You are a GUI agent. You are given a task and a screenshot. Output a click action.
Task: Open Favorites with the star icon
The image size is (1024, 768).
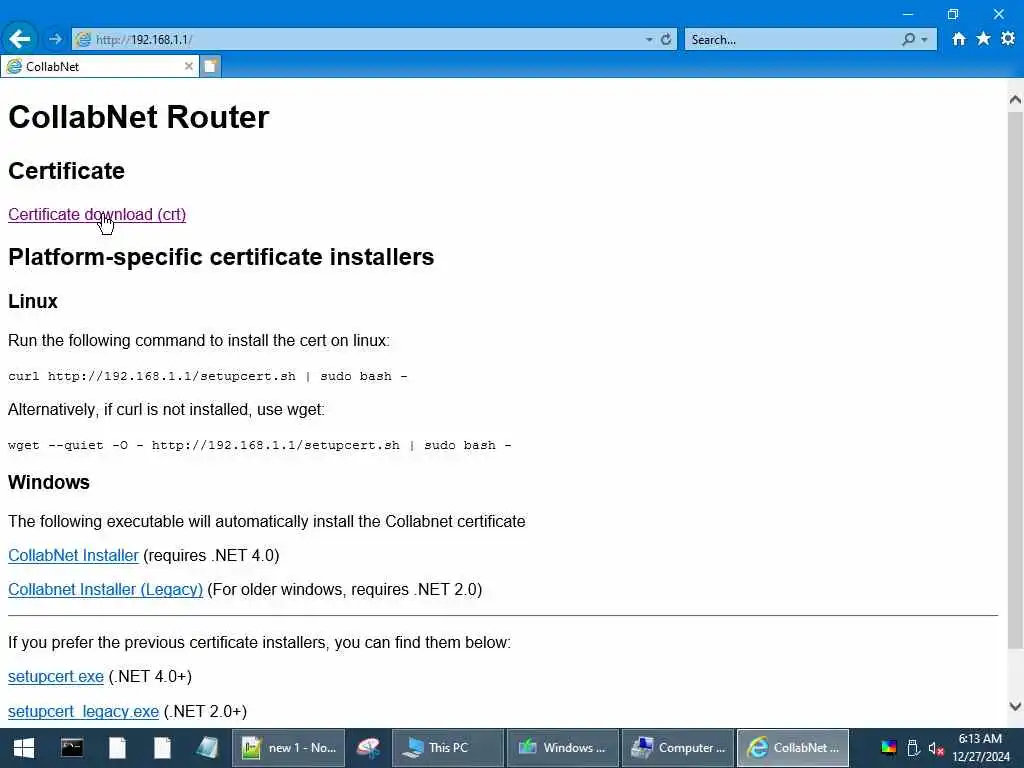click(983, 39)
